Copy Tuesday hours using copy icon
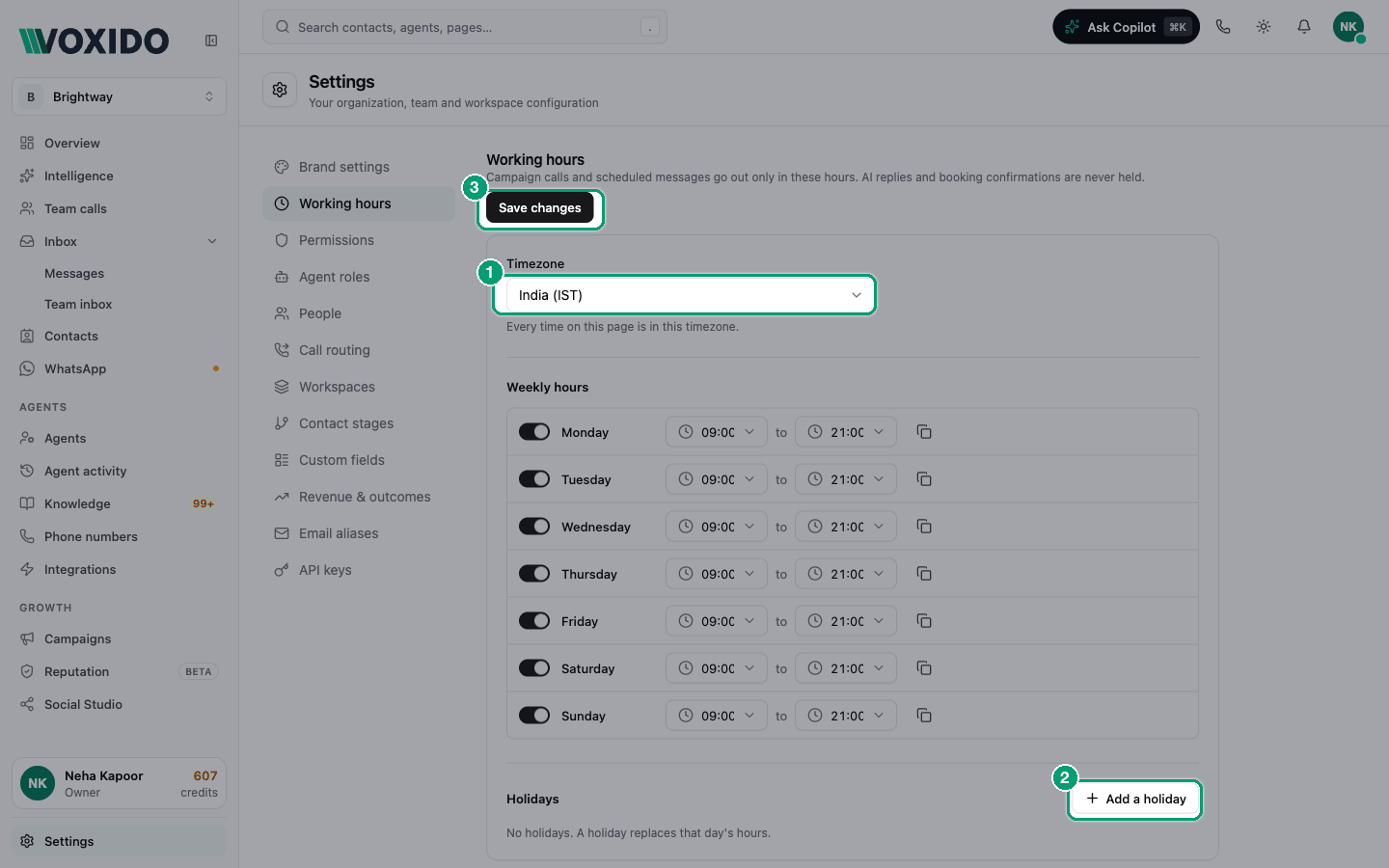The width and height of the screenshot is (1389, 868). tap(924, 479)
